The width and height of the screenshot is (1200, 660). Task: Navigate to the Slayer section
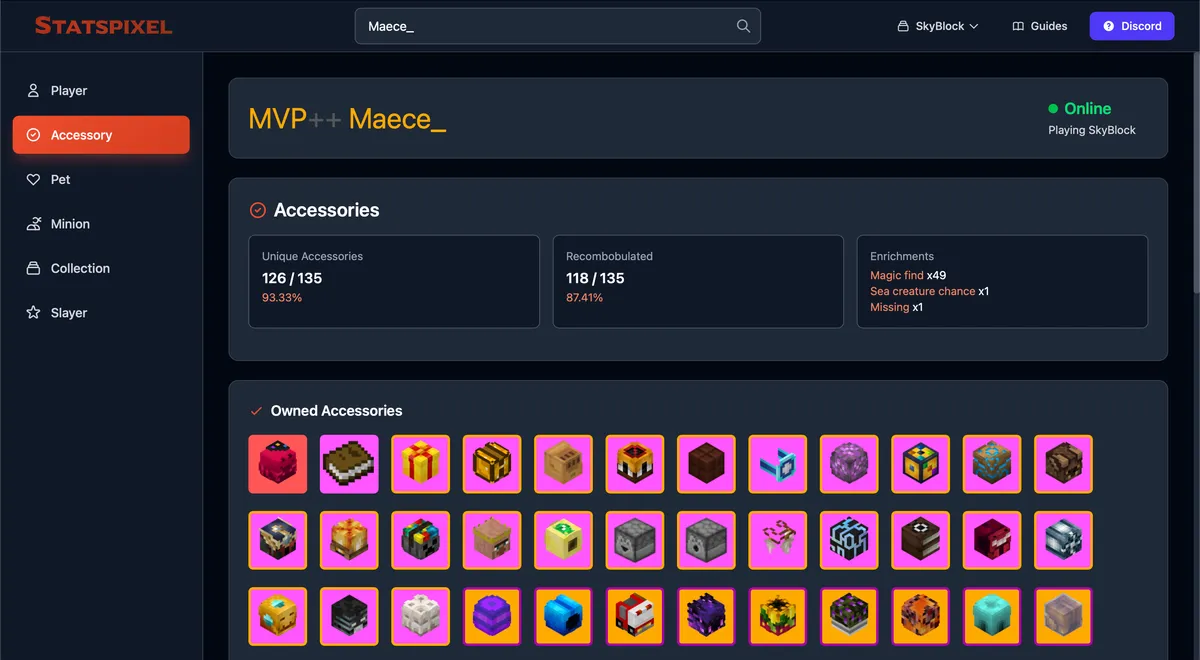pyautogui.click(x=69, y=313)
